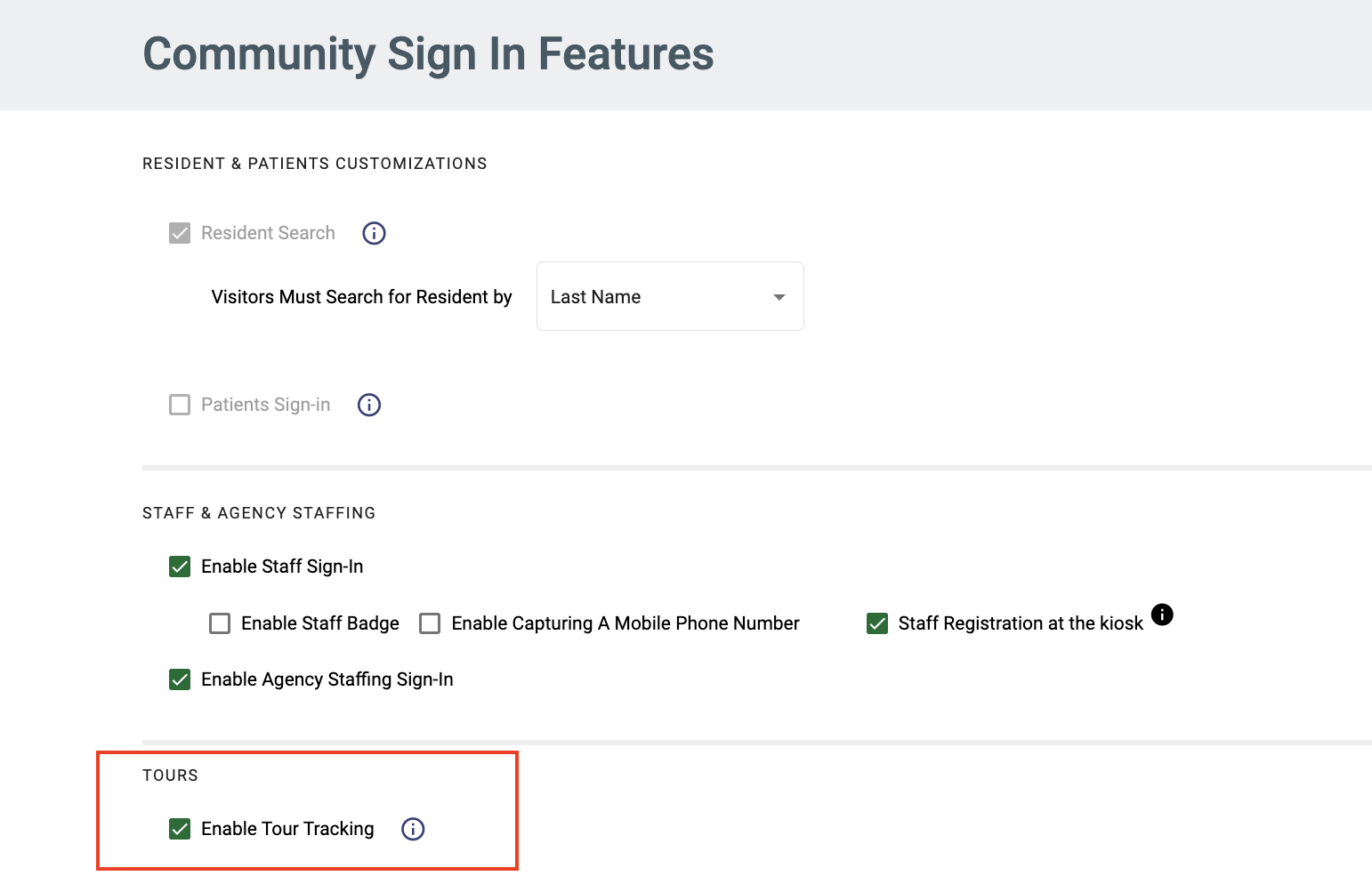Uncheck the Enable Agency Staffing Sign-In checkbox
Screen dimensions: 1372x884
pos(180,679)
